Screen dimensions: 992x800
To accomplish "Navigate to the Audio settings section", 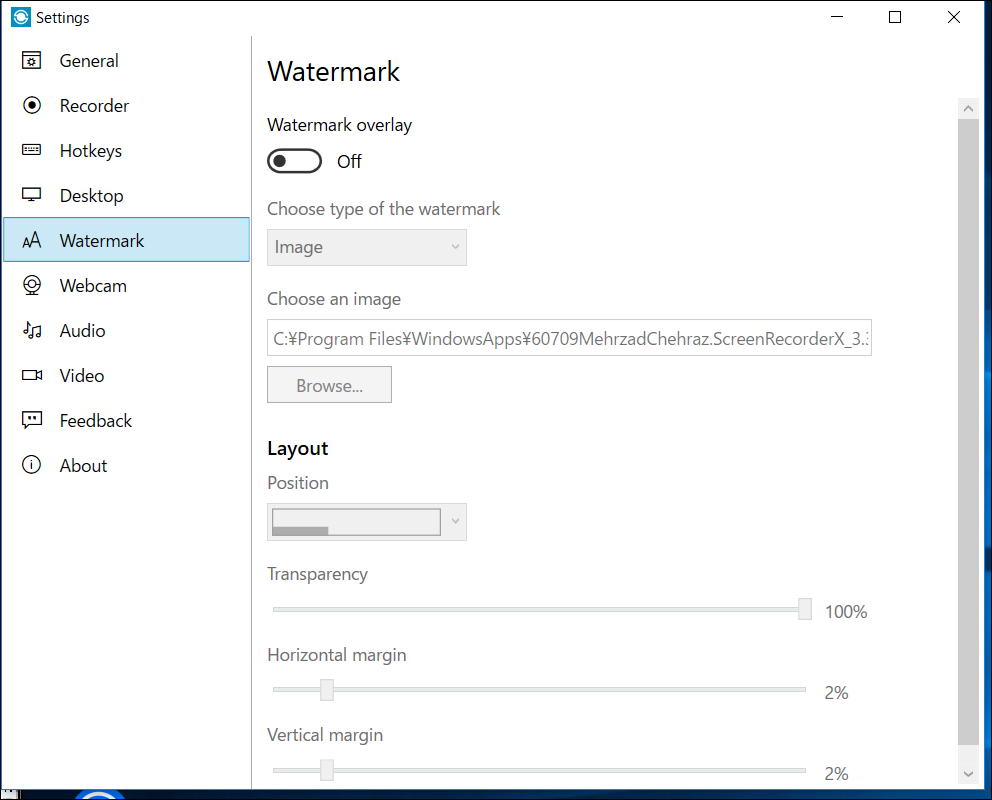I will (80, 330).
